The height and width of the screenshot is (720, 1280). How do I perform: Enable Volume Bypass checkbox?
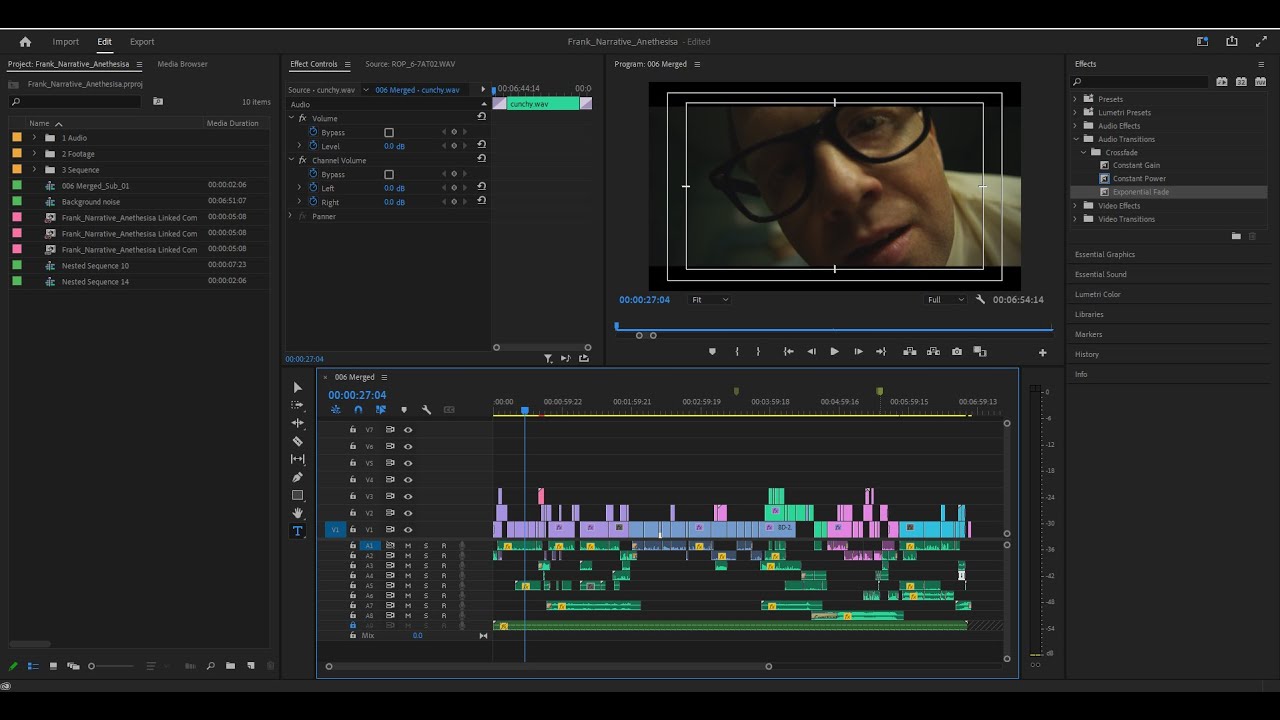coord(389,132)
